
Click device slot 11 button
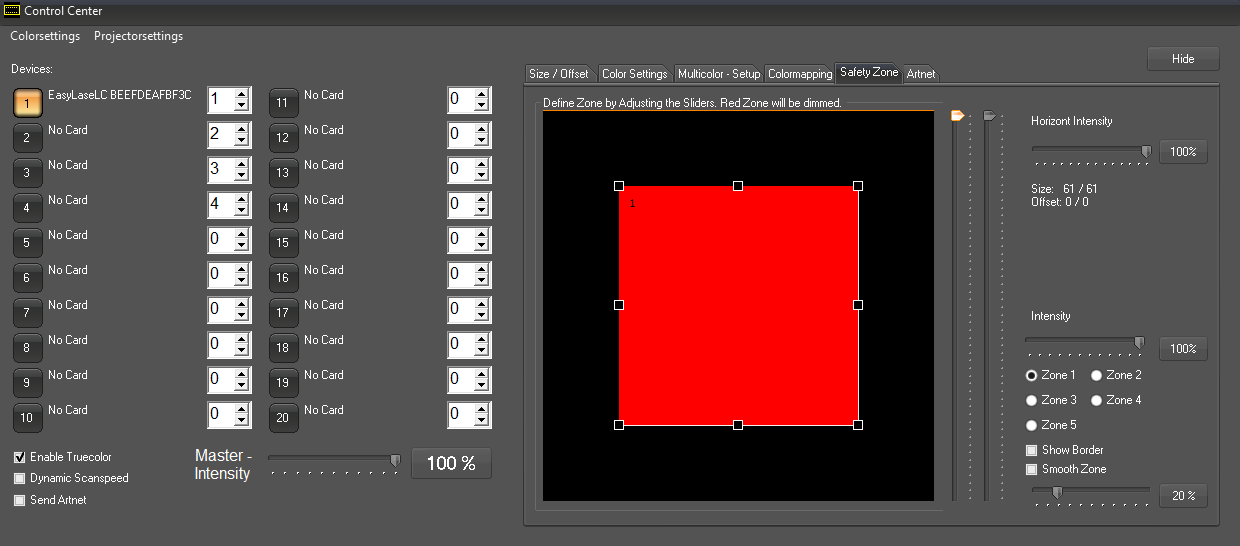[x=283, y=102]
